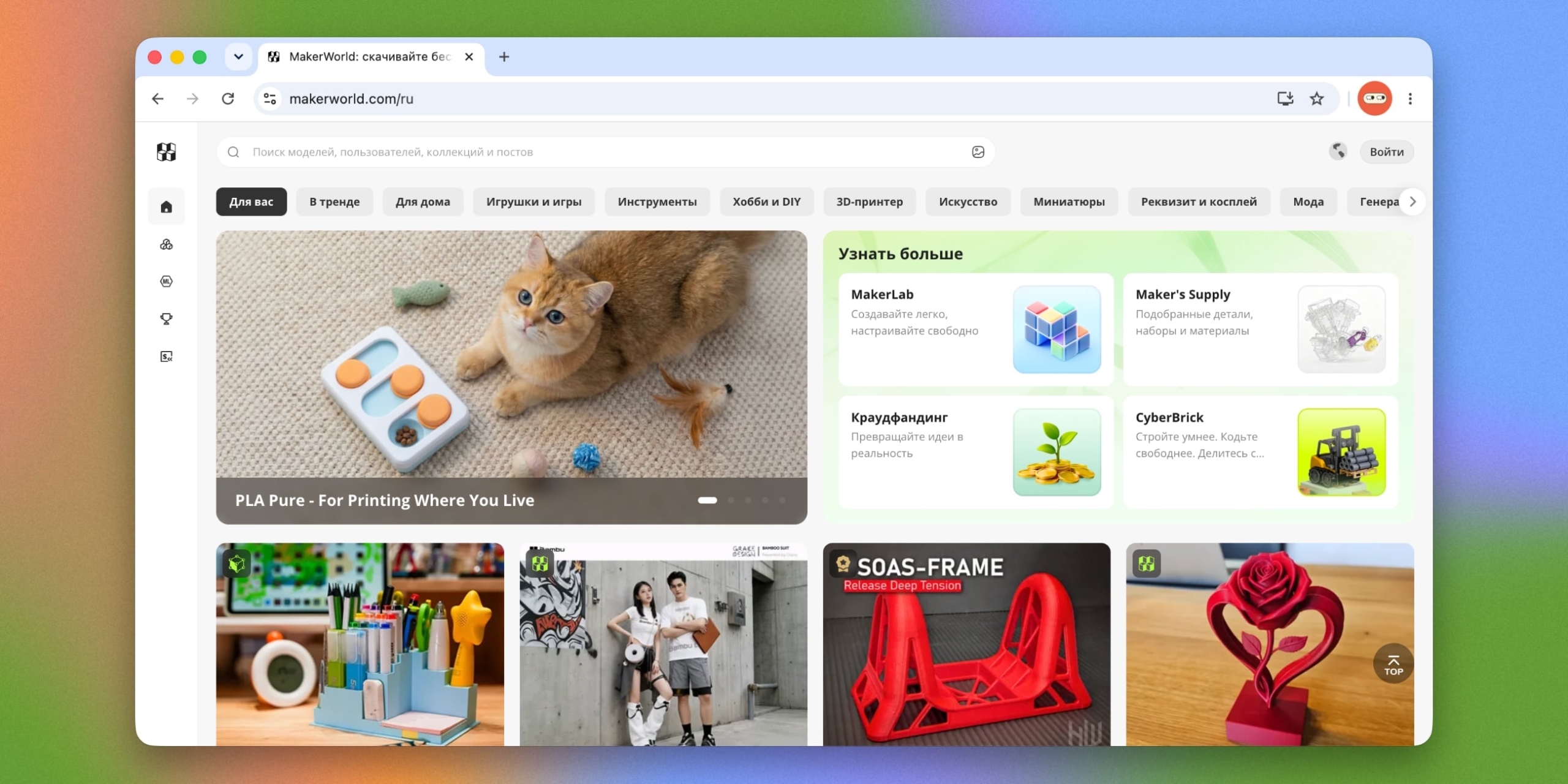Choose the Реквизит и косплей category
The height and width of the screenshot is (784, 1568).
1199,202
